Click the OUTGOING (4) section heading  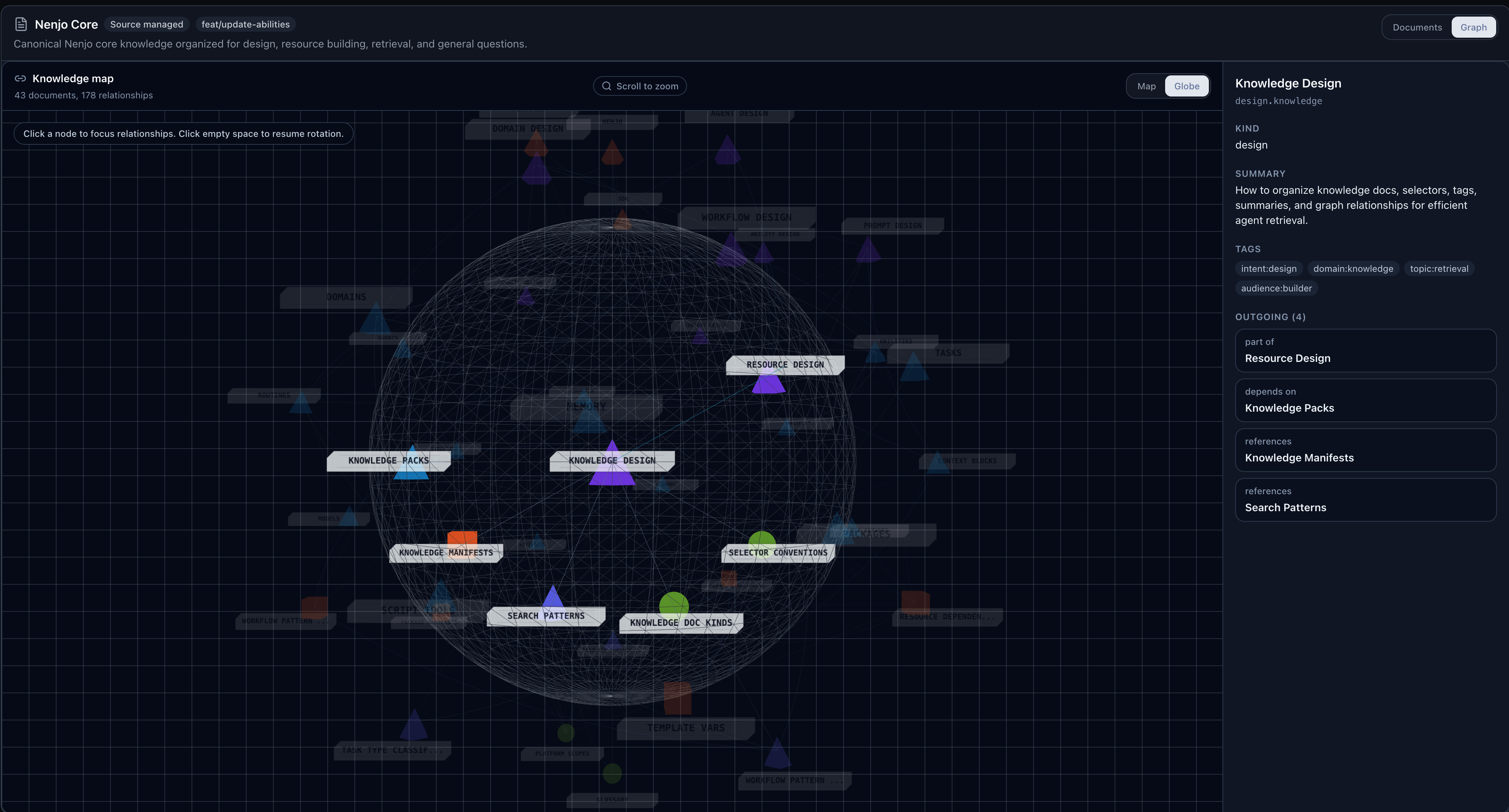pos(1270,317)
